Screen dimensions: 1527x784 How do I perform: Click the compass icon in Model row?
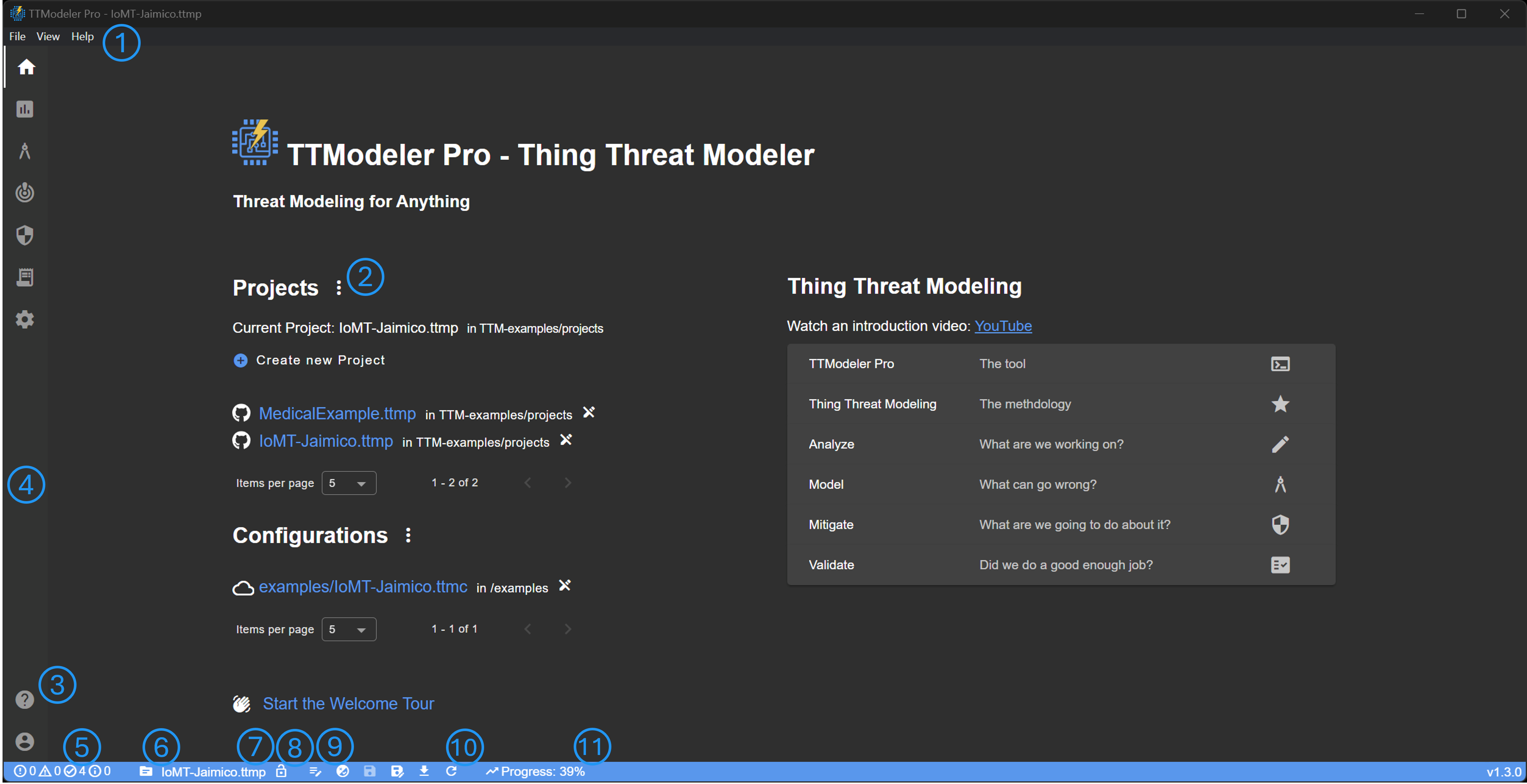[1280, 485]
